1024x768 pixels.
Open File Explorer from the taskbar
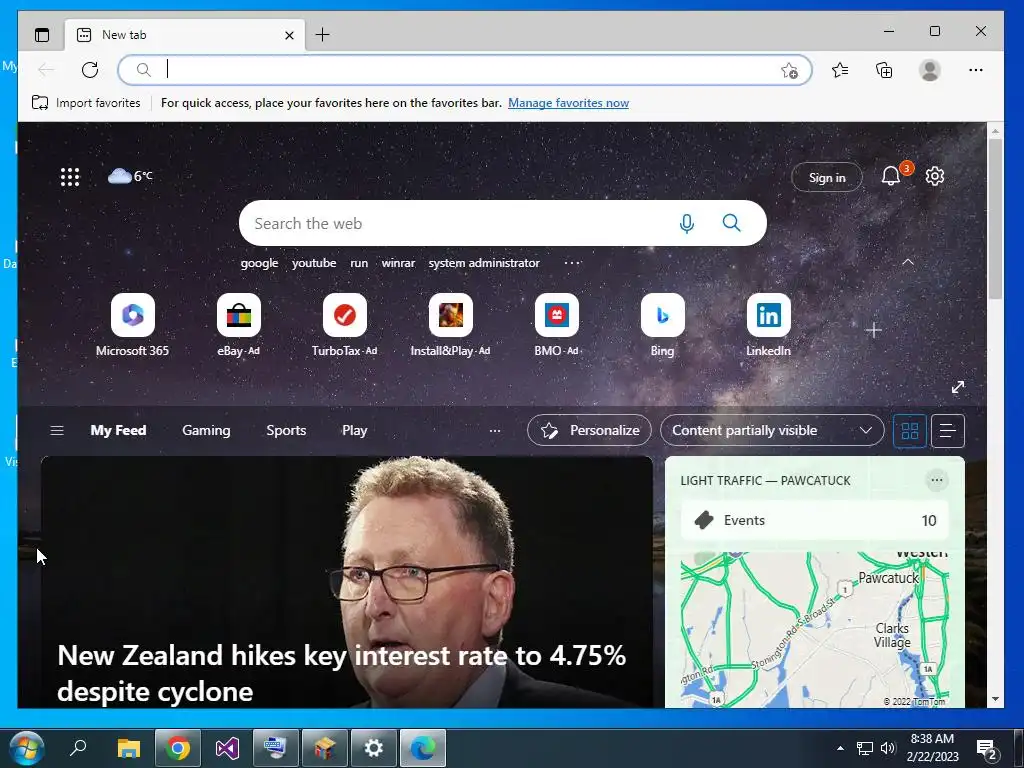point(129,748)
